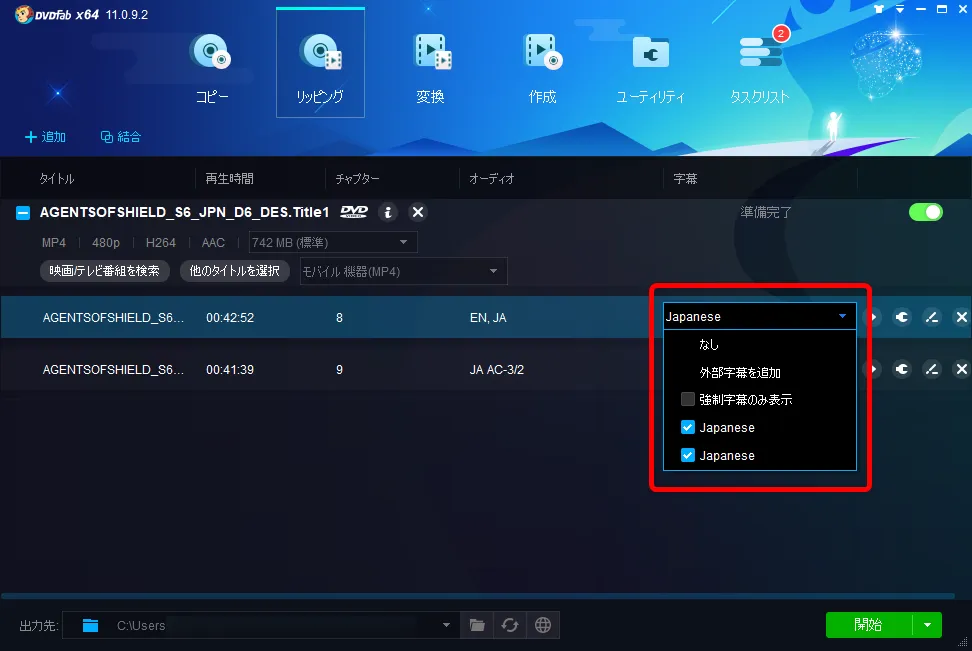Open advanced settings for 00:41:39 title
Screen dimensions: 972x651
tap(902, 370)
